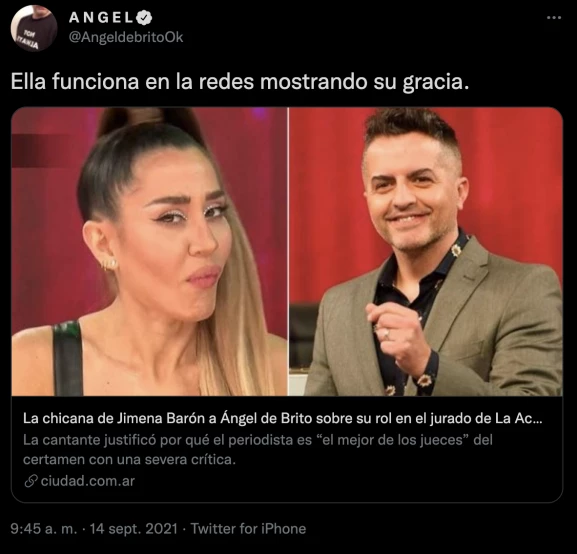Image resolution: width=577 pixels, height=554 pixels.
Task: Click the verified badge next to ANGEL
Action: [x=144, y=18]
